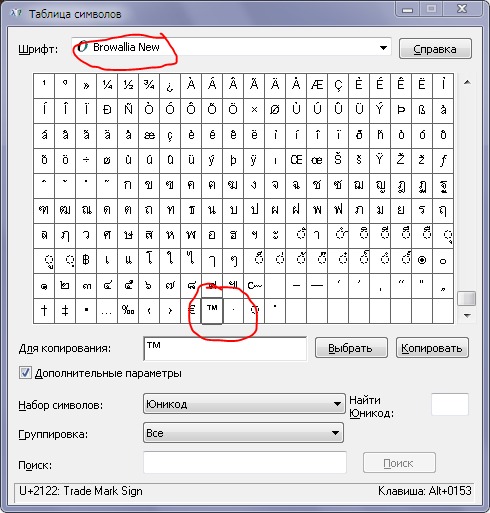Click the scrollbar up arrow
This screenshot has width=490, height=513.
(x=467, y=82)
